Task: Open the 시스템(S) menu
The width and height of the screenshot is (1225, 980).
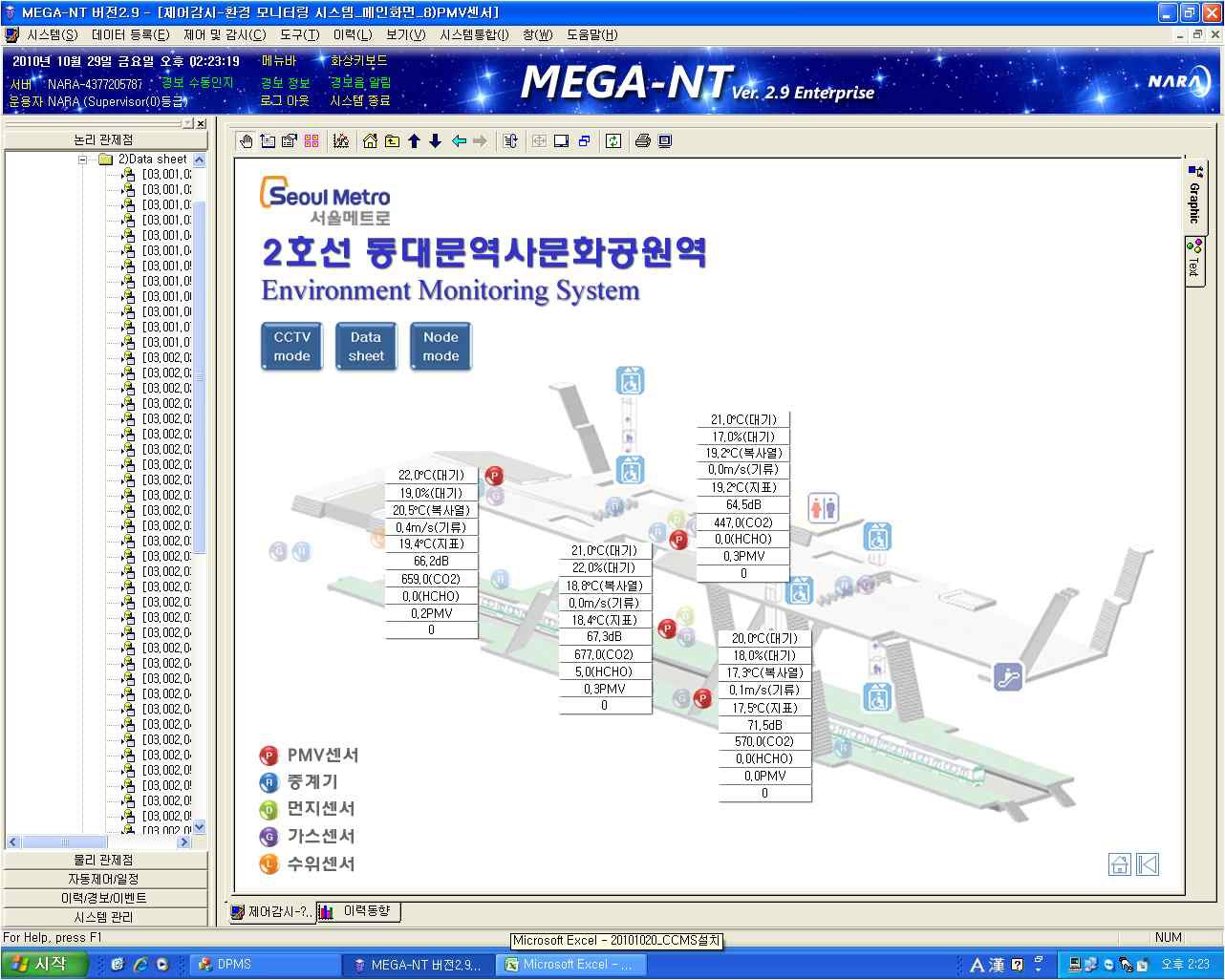Action: (53, 35)
